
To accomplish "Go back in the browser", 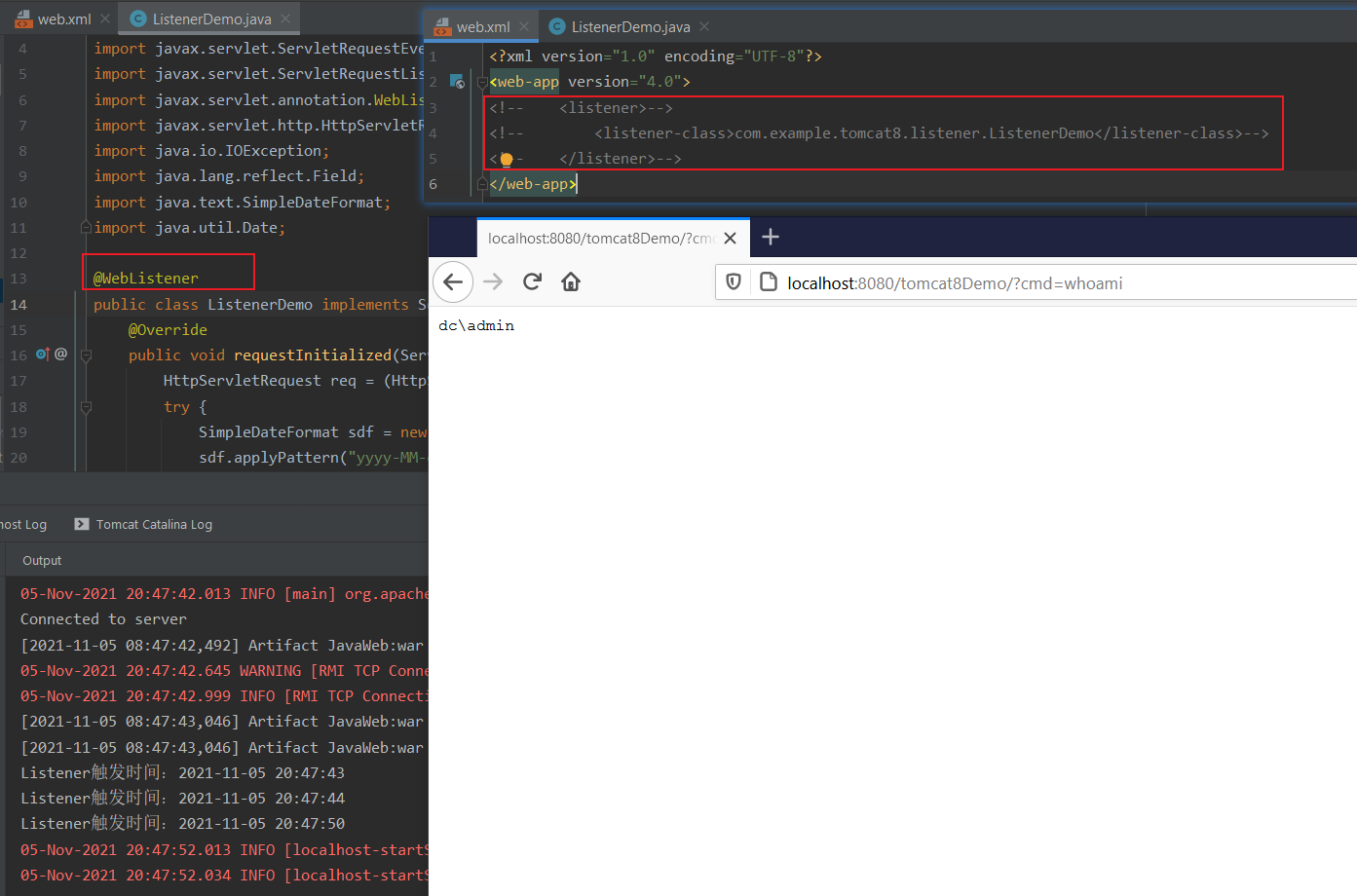I will tap(453, 281).
